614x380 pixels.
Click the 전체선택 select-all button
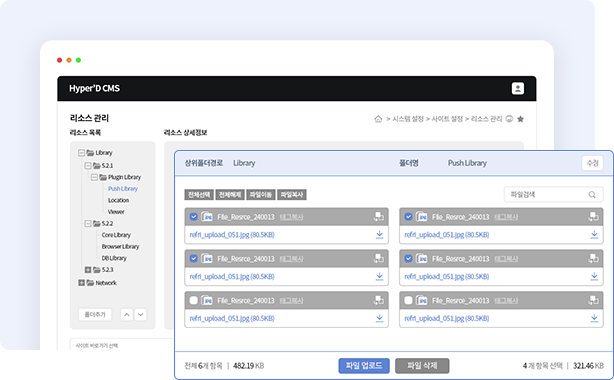[199, 195]
